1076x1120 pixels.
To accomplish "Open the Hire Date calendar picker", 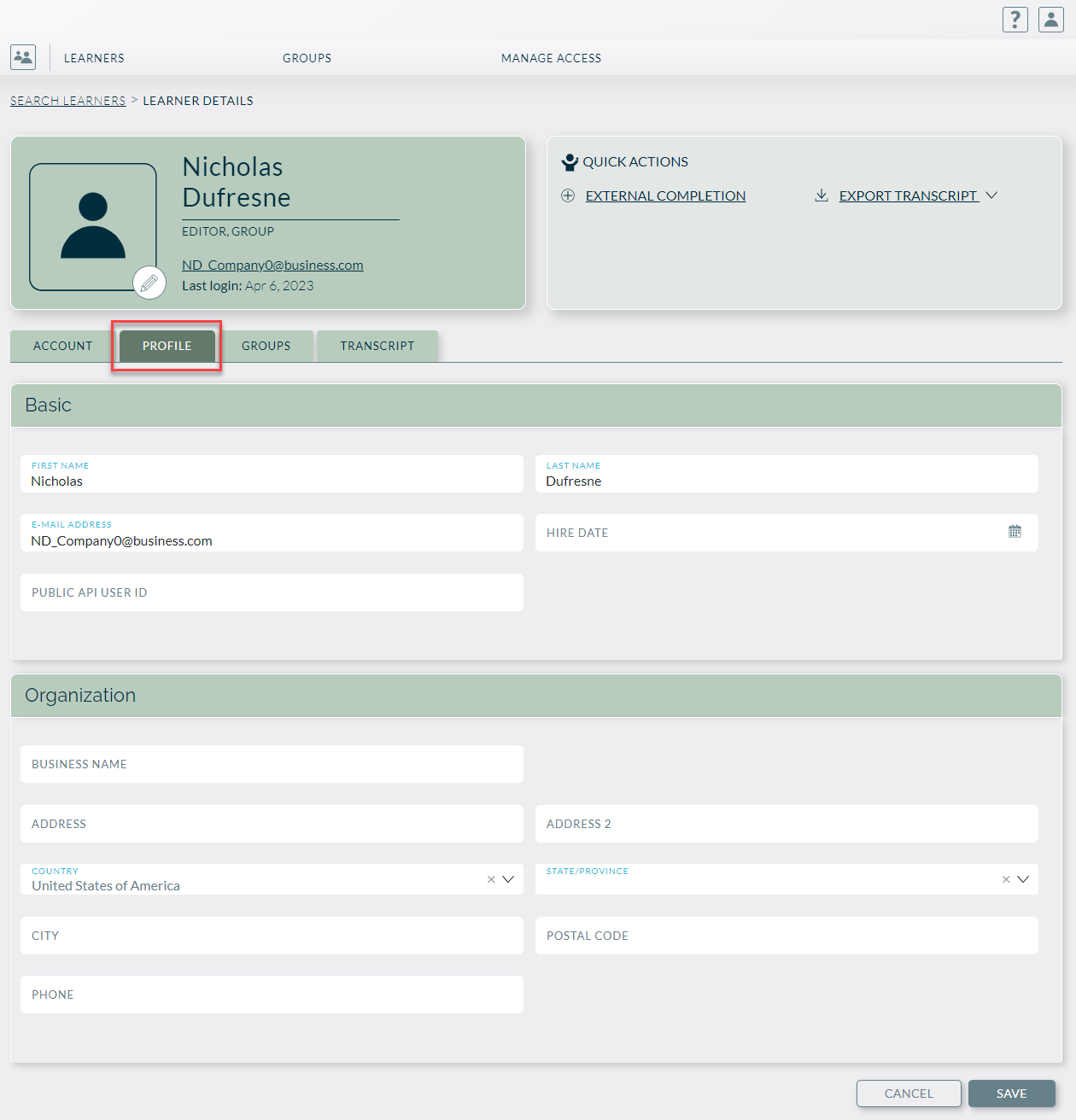I will 1015,531.
